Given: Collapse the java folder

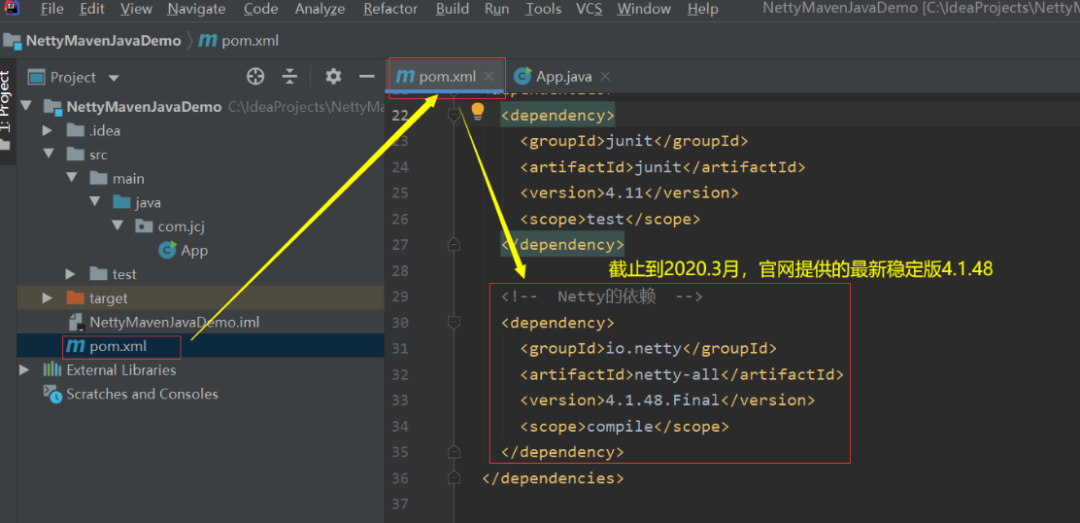Looking at the screenshot, I should click(95, 203).
